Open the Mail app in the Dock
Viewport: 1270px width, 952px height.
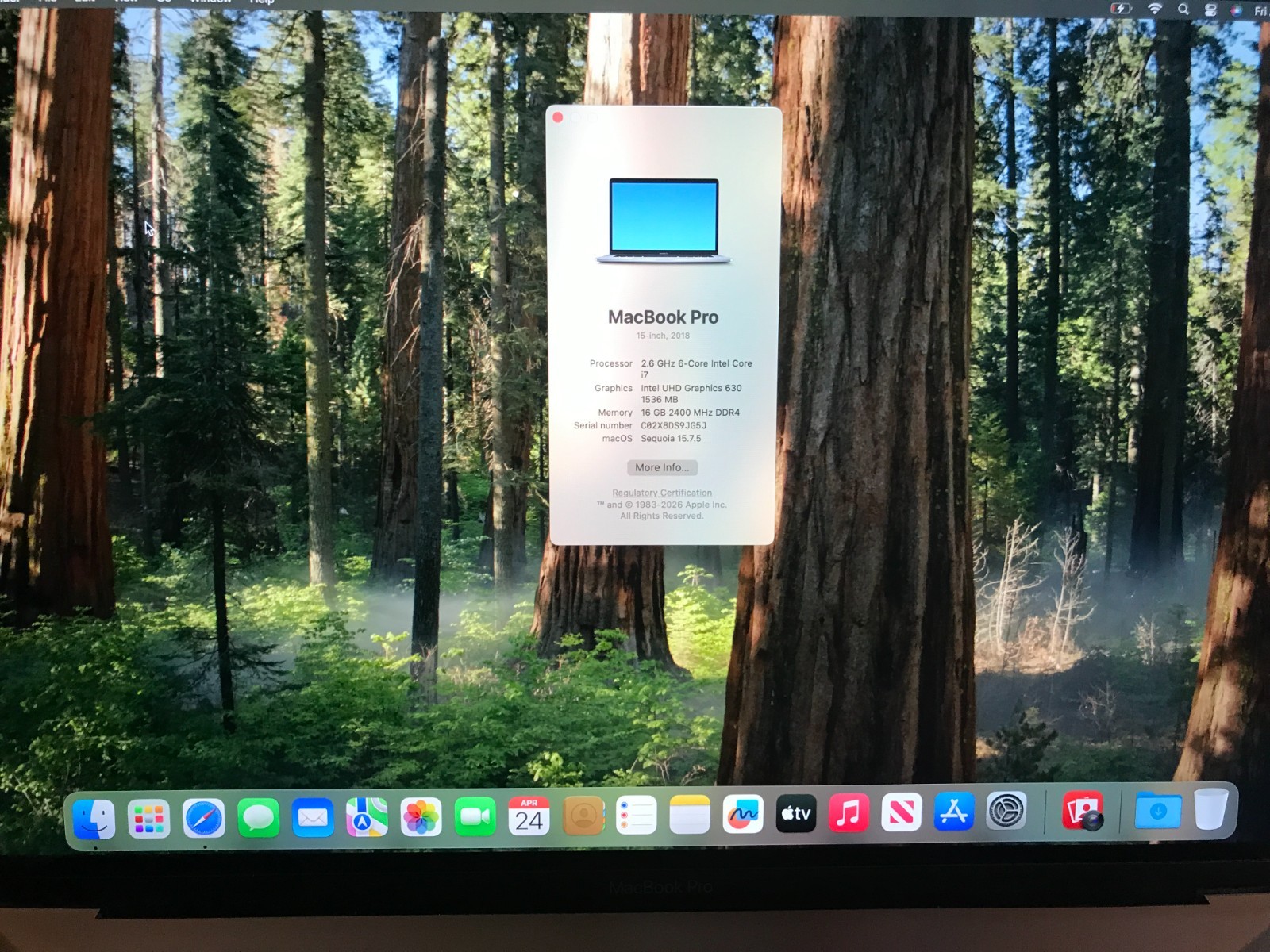pyautogui.click(x=313, y=817)
